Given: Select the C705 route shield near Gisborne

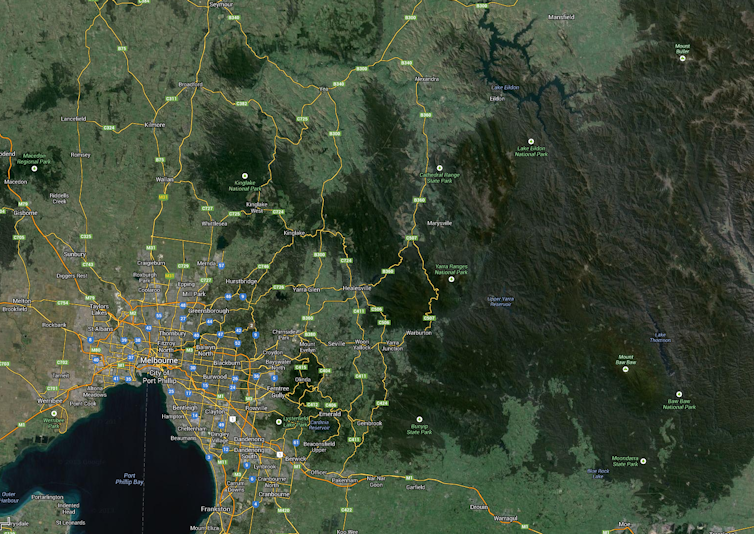Looking at the screenshot, I should [x=19, y=237].
